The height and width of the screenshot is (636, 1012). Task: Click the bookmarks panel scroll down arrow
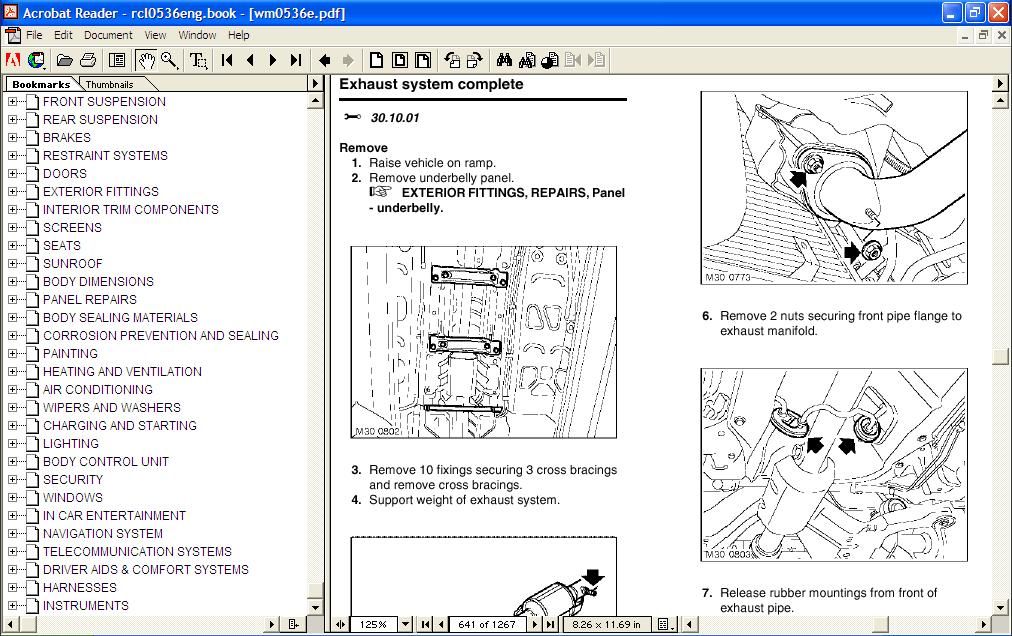pos(315,607)
